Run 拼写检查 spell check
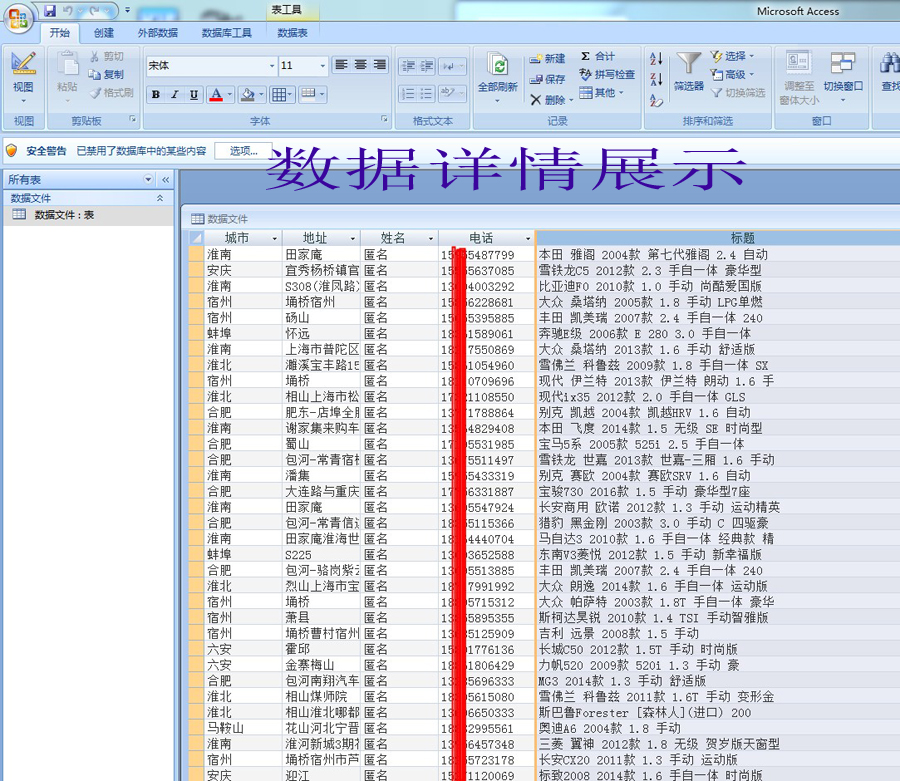This screenshot has height=781, width=900. point(607,75)
